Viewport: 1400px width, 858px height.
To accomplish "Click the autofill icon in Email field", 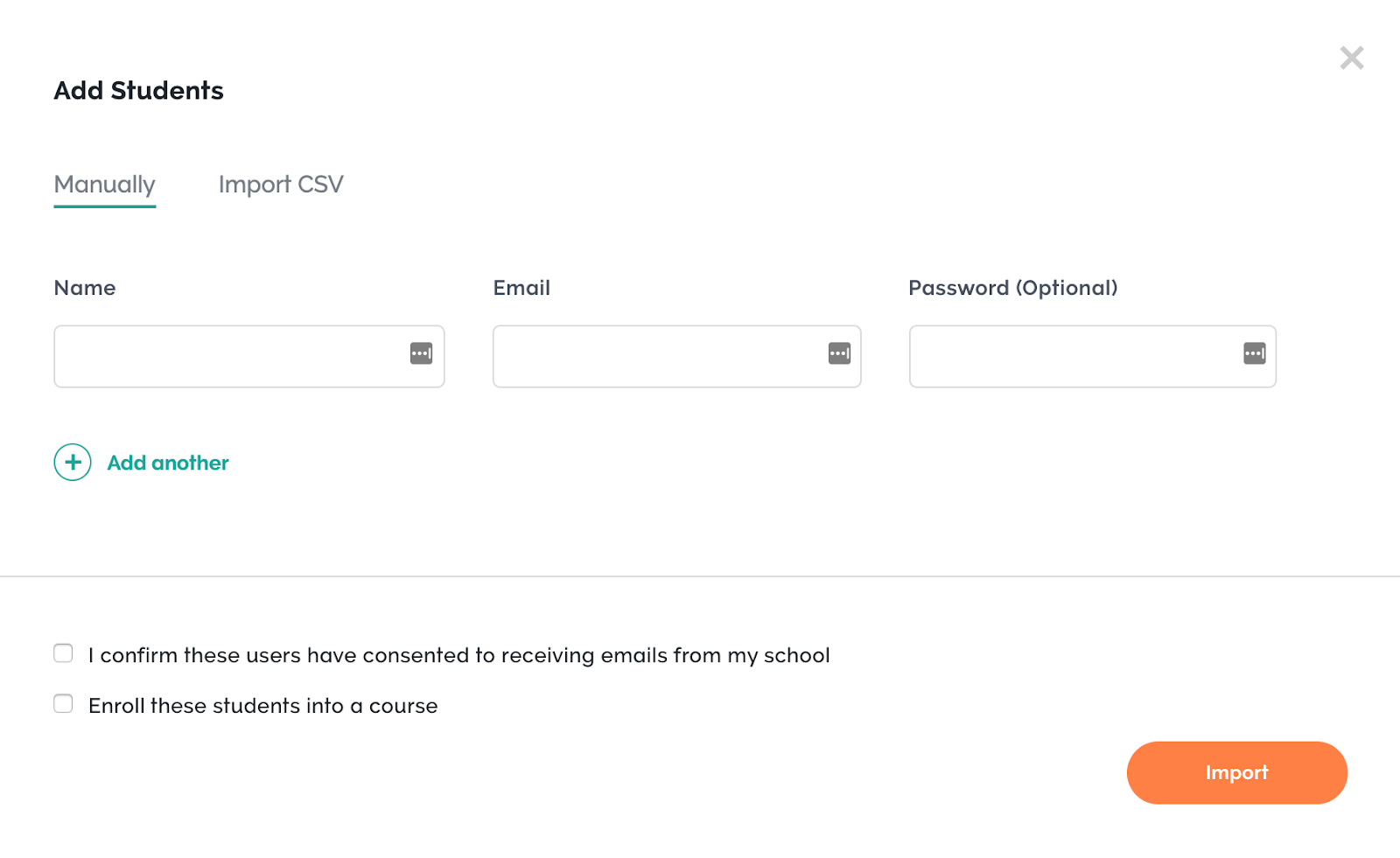I will pos(840,353).
